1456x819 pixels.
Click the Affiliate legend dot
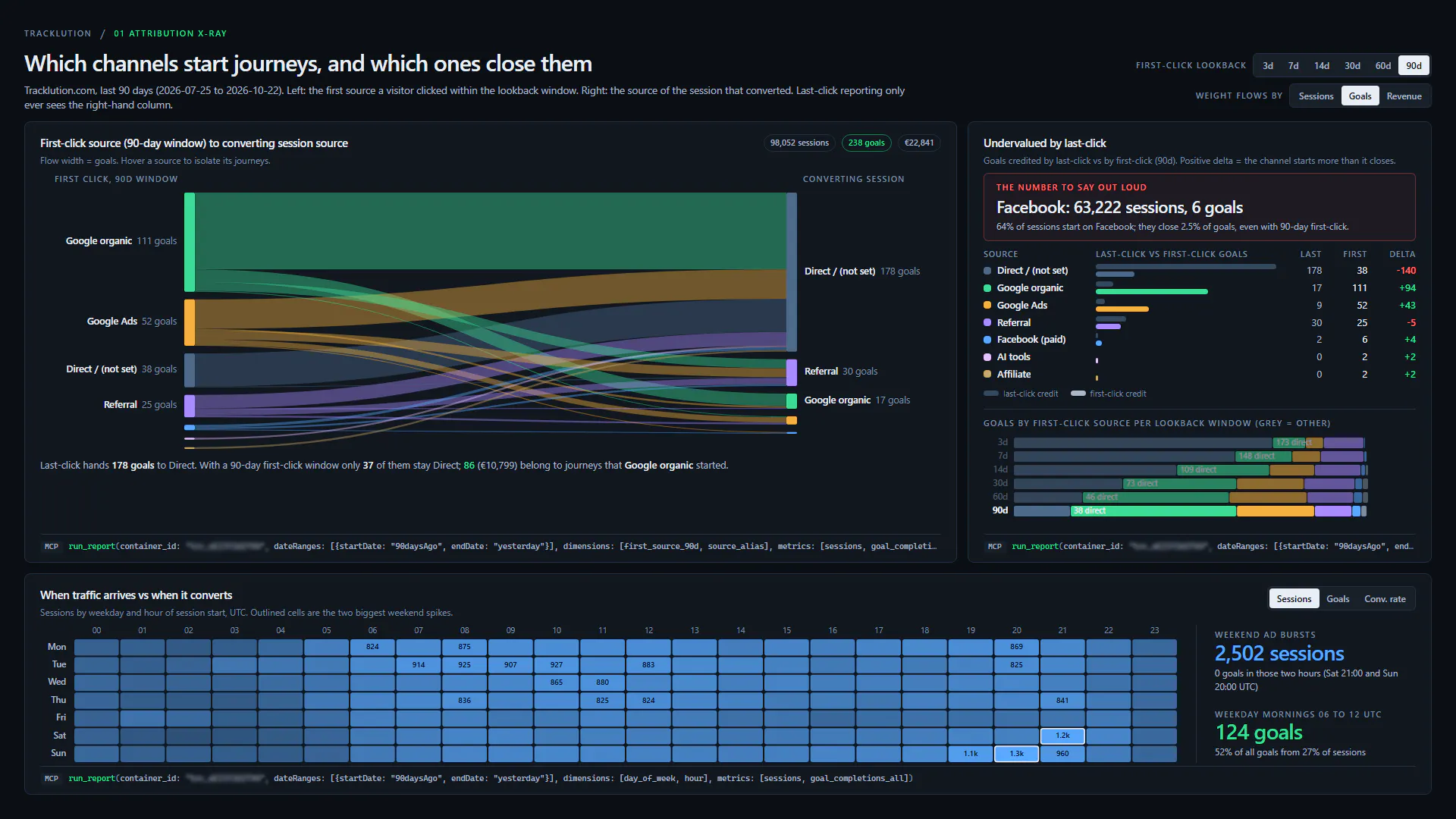point(987,375)
